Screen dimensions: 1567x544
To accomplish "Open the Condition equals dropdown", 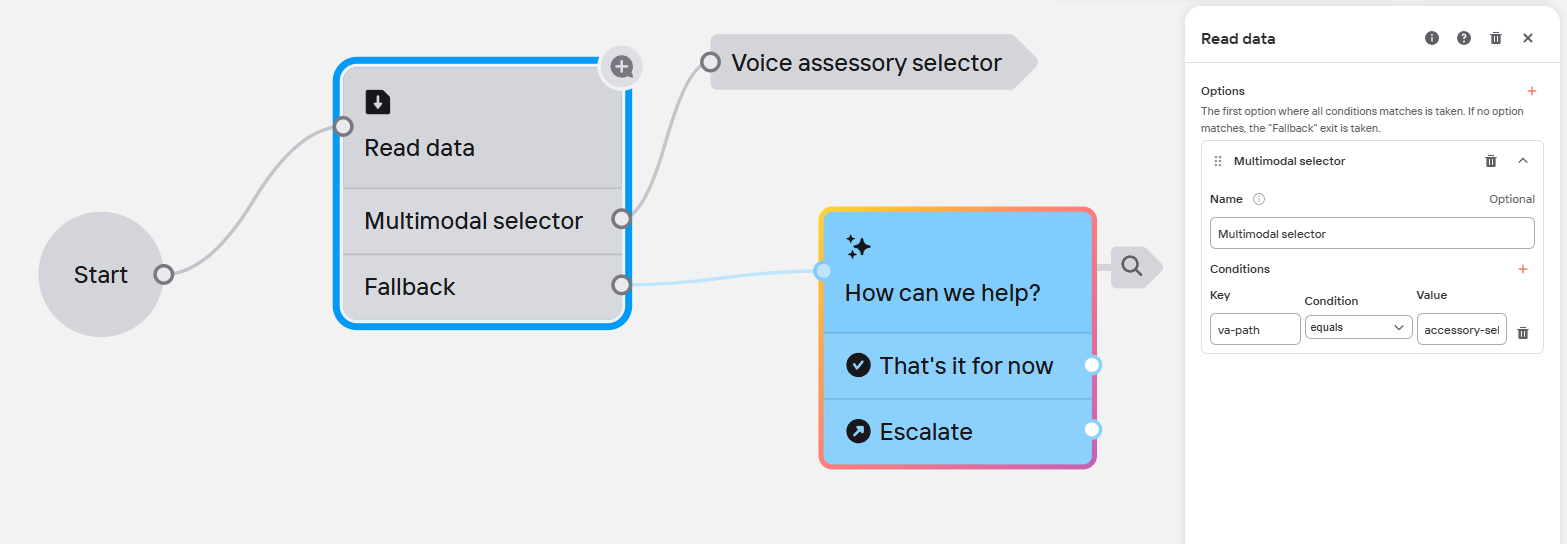I will pos(1358,327).
